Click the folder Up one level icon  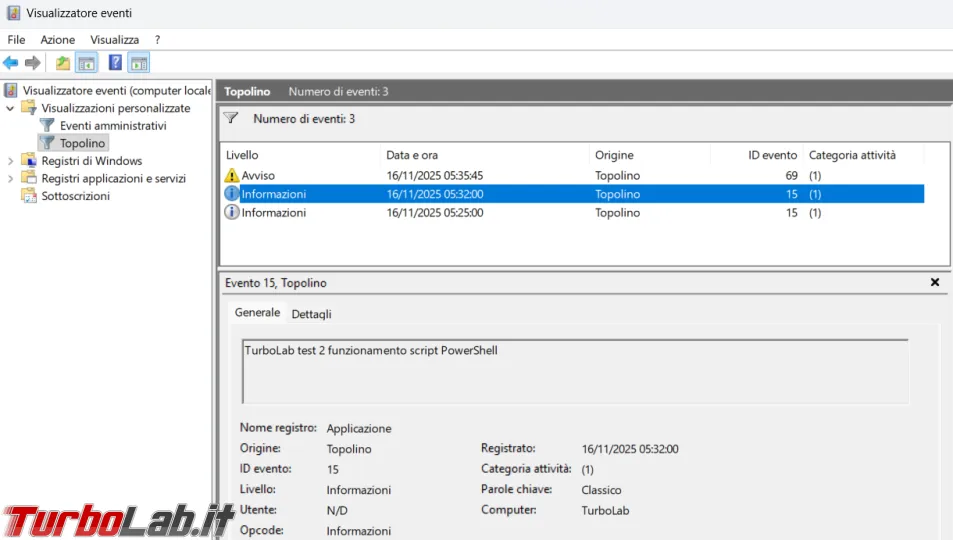point(63,63)
